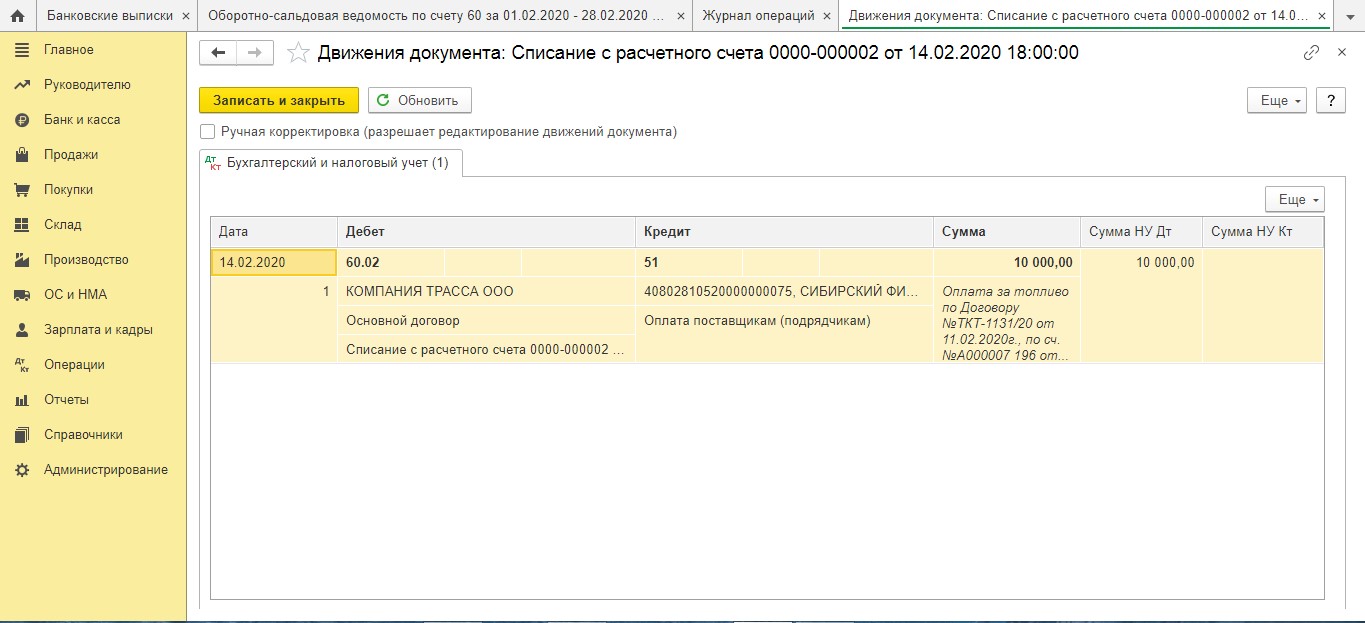Image resolution: width=1365 pixels, height=623 pixels.
Task: Click the Сумма НУ Кт column header
Action: (x=1263, y=232)
